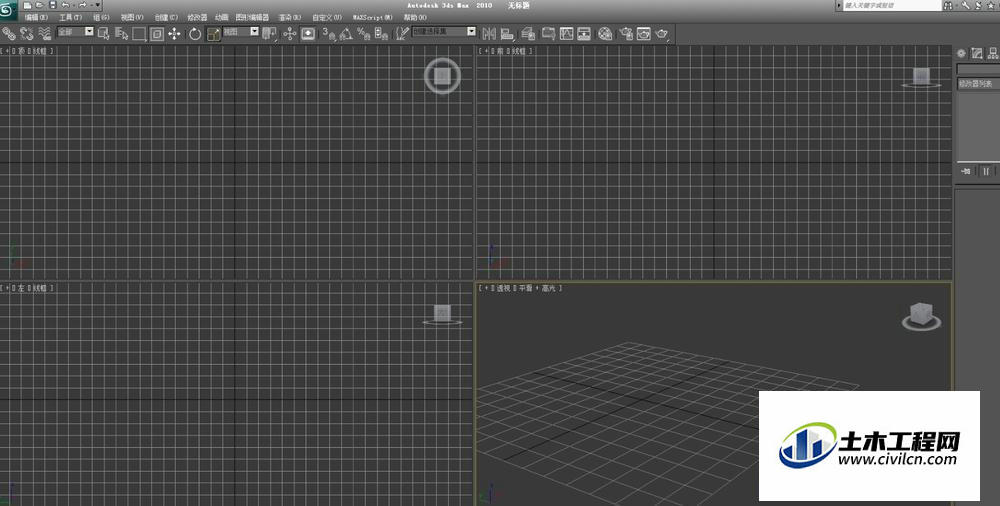Open the Render Setup icon
The width and height of the screenshot is (1000, 506).
pyautogui.click(x=626, y=33)
